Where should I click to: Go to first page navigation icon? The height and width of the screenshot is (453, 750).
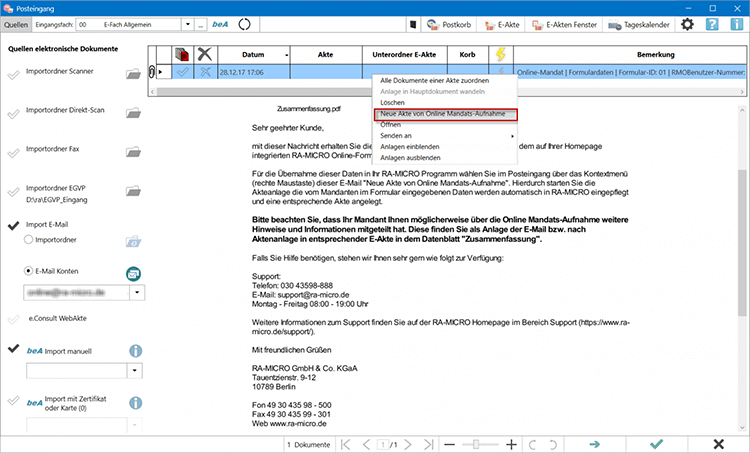point(345,444)
